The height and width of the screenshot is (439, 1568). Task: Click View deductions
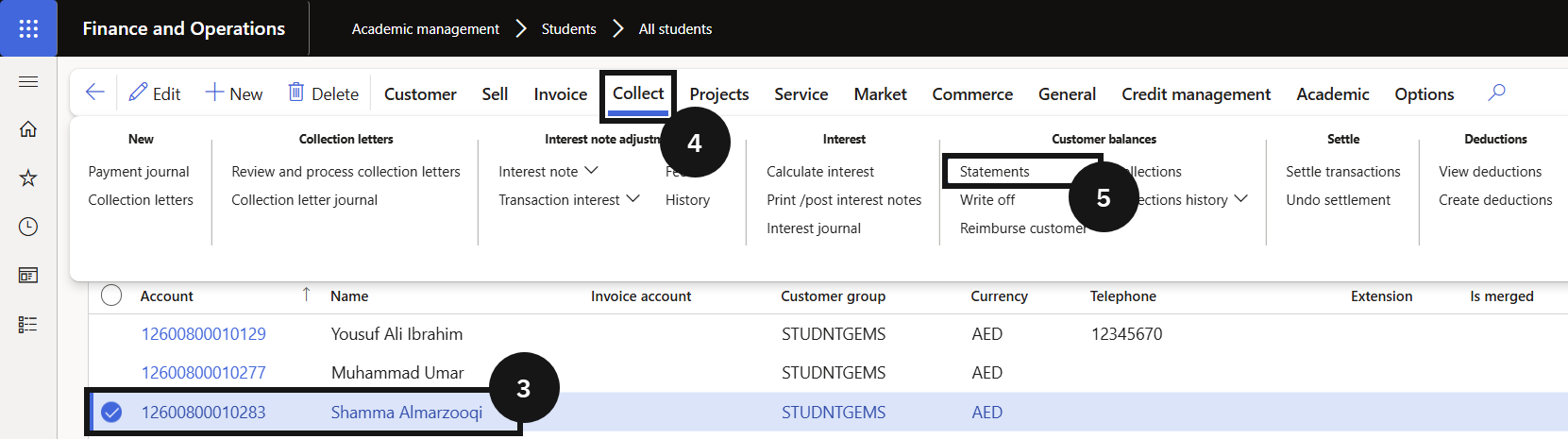1490,172
